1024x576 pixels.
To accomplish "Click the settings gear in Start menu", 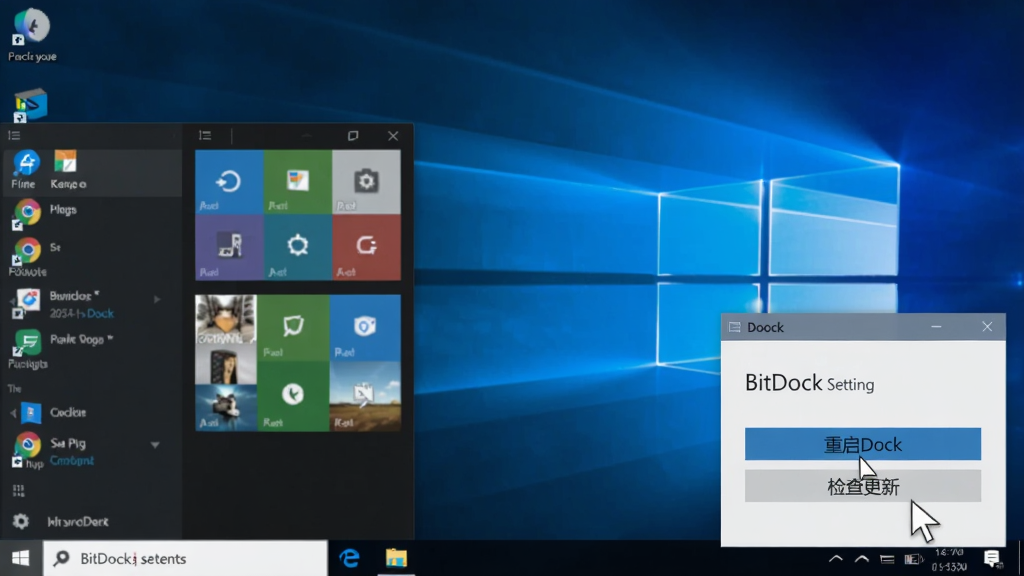I will click(21, 521).
